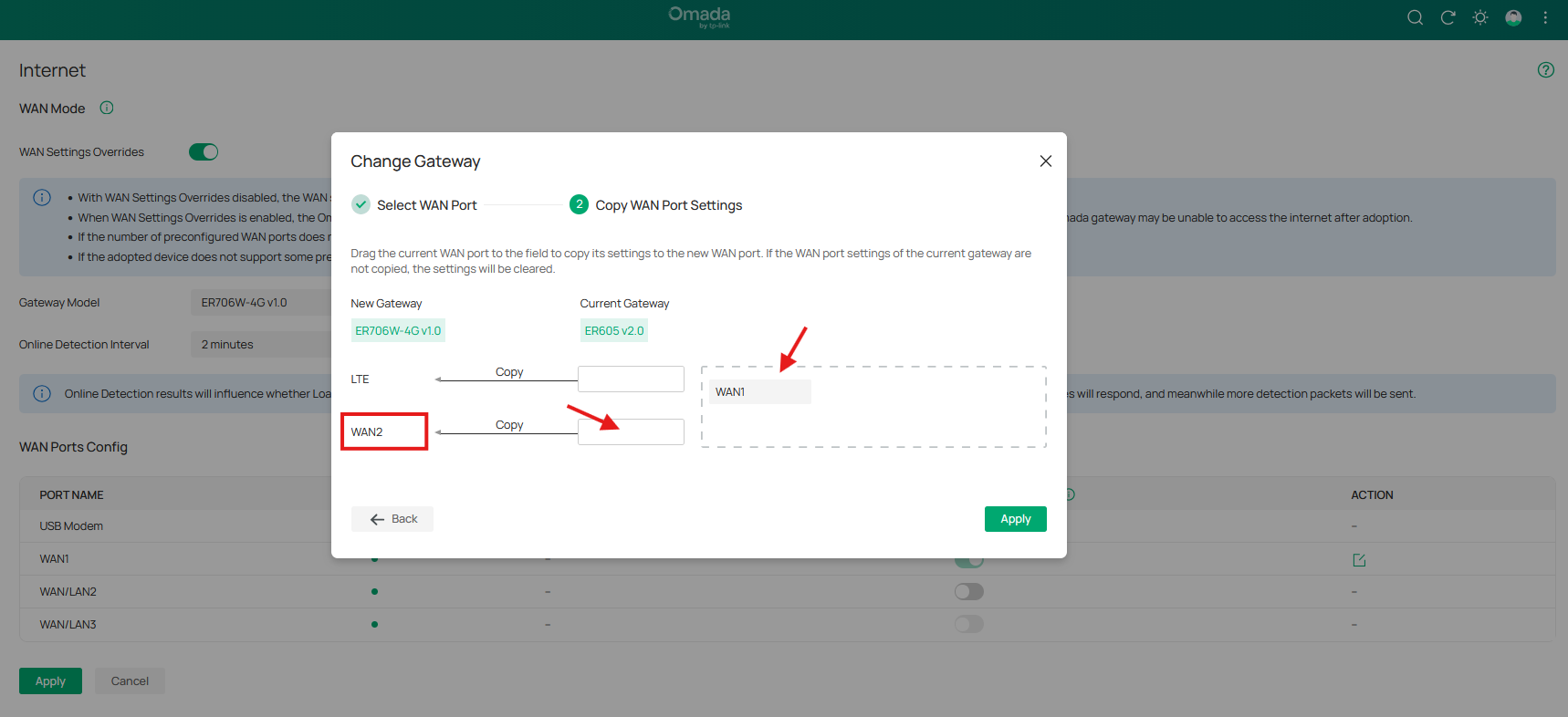Open the global search icon
The image size is (1568, 717).
point(1415,17)
